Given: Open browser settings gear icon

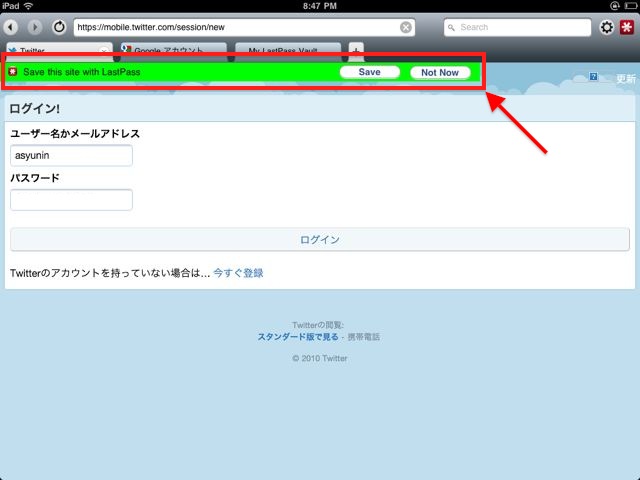Looking at the screenshot, I should (607, 27).
